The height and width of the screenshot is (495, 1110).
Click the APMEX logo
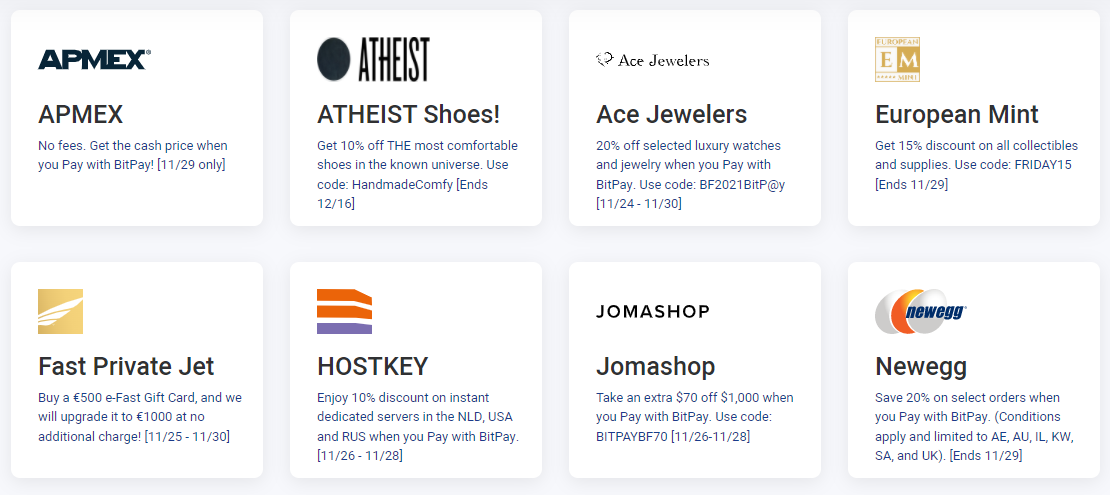tap(94, 59)
